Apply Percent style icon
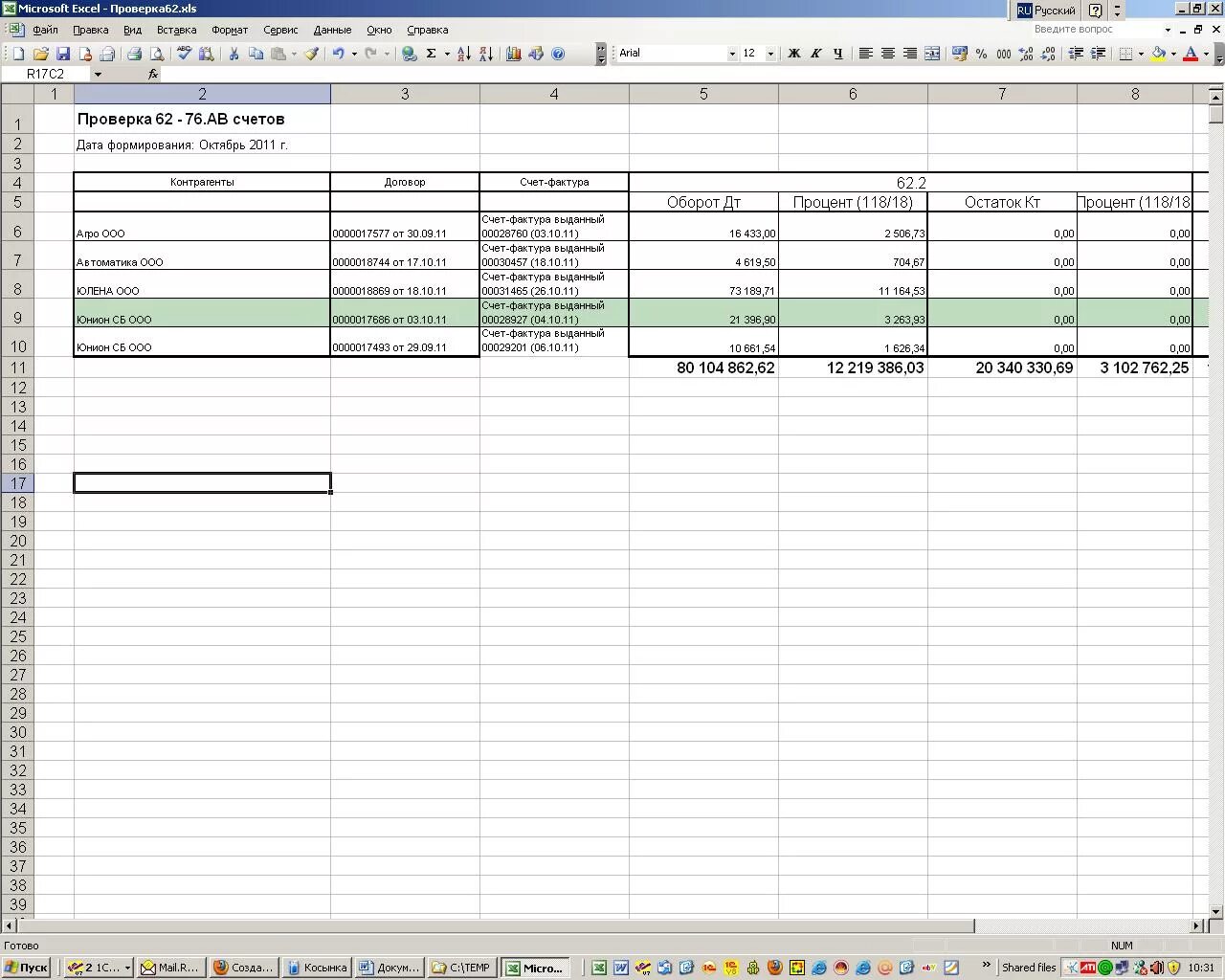 pos(982,54)
